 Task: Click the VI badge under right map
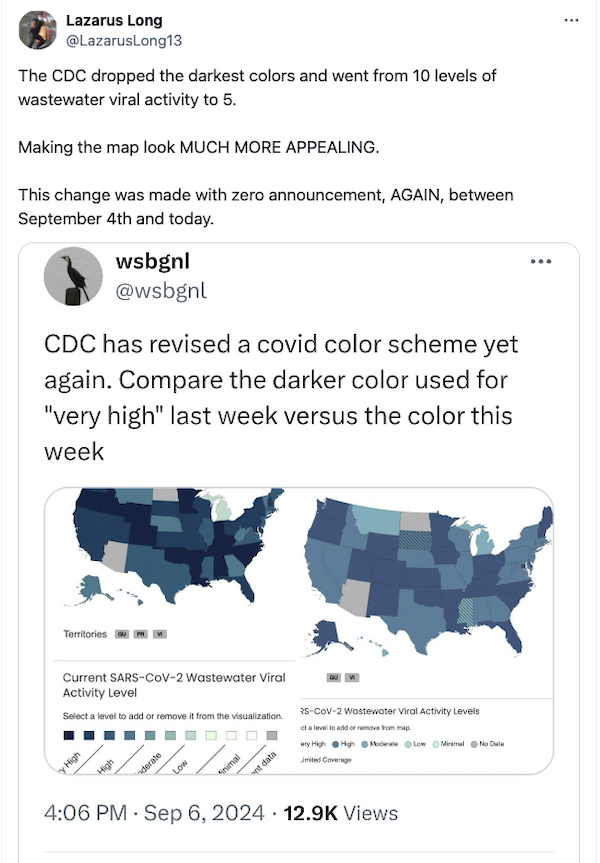(x=353, y=677)
